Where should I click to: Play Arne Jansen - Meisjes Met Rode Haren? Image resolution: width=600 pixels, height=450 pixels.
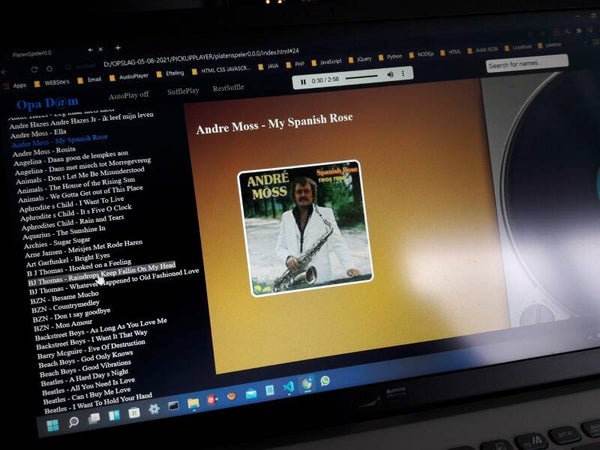[84, 249]
